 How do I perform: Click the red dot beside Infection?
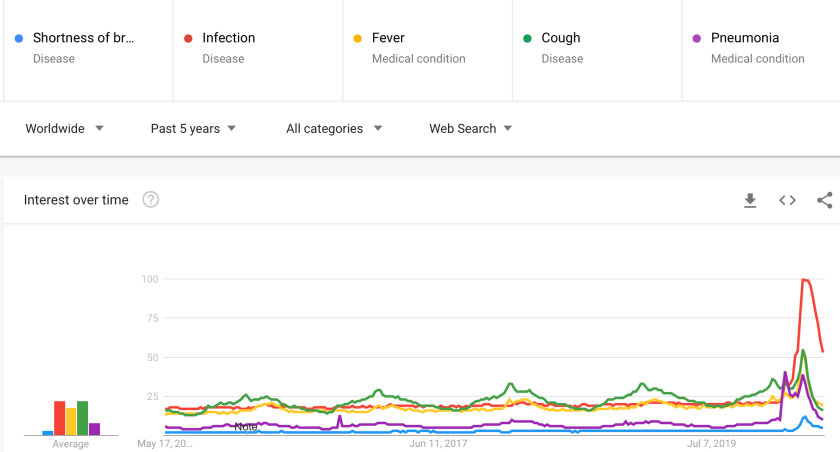tap(188, 39)
